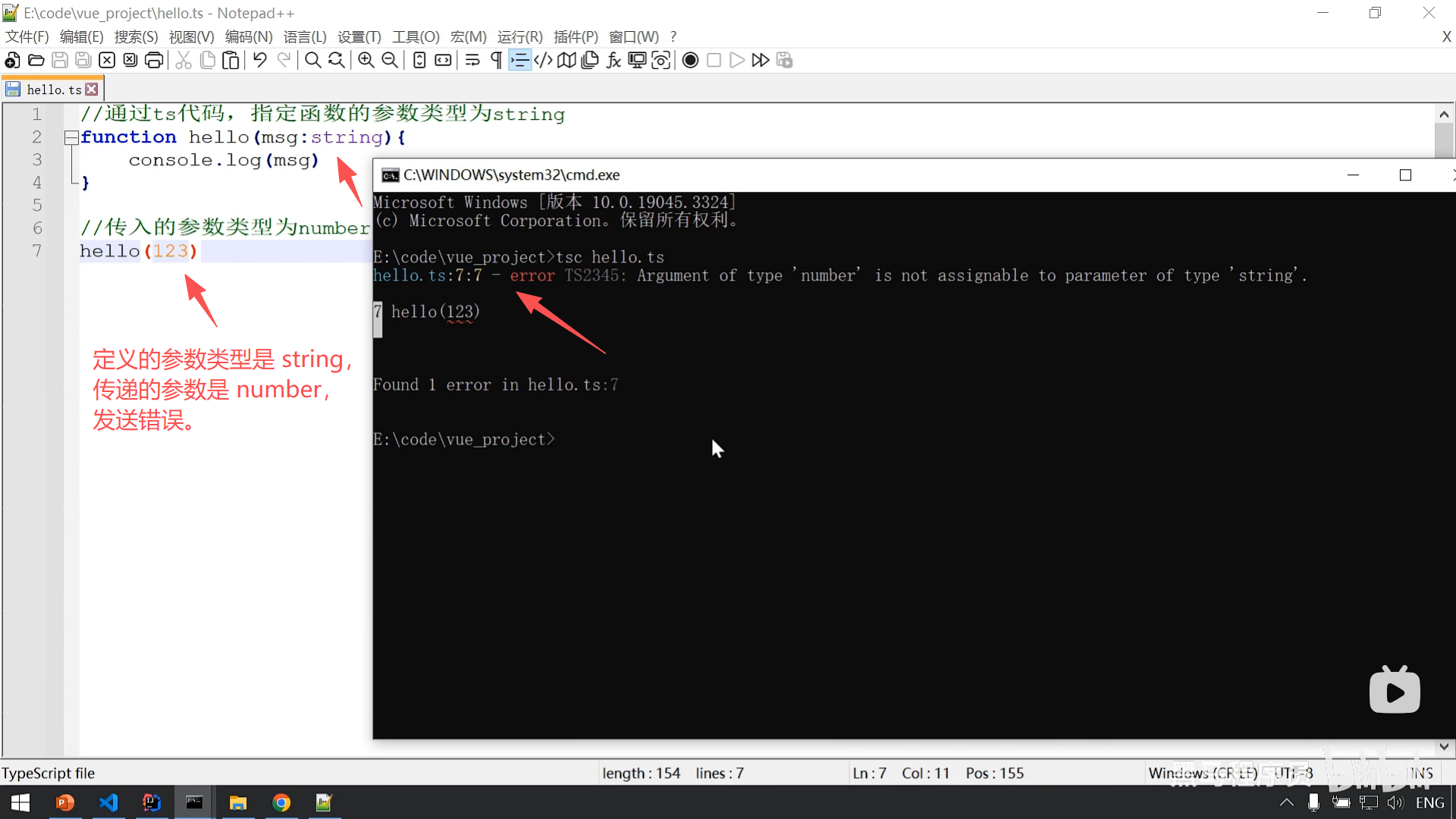The height and width of the screenshot is (819, 1456).
Task: Click the Print toolbar icon
Action: click(154, 61)
